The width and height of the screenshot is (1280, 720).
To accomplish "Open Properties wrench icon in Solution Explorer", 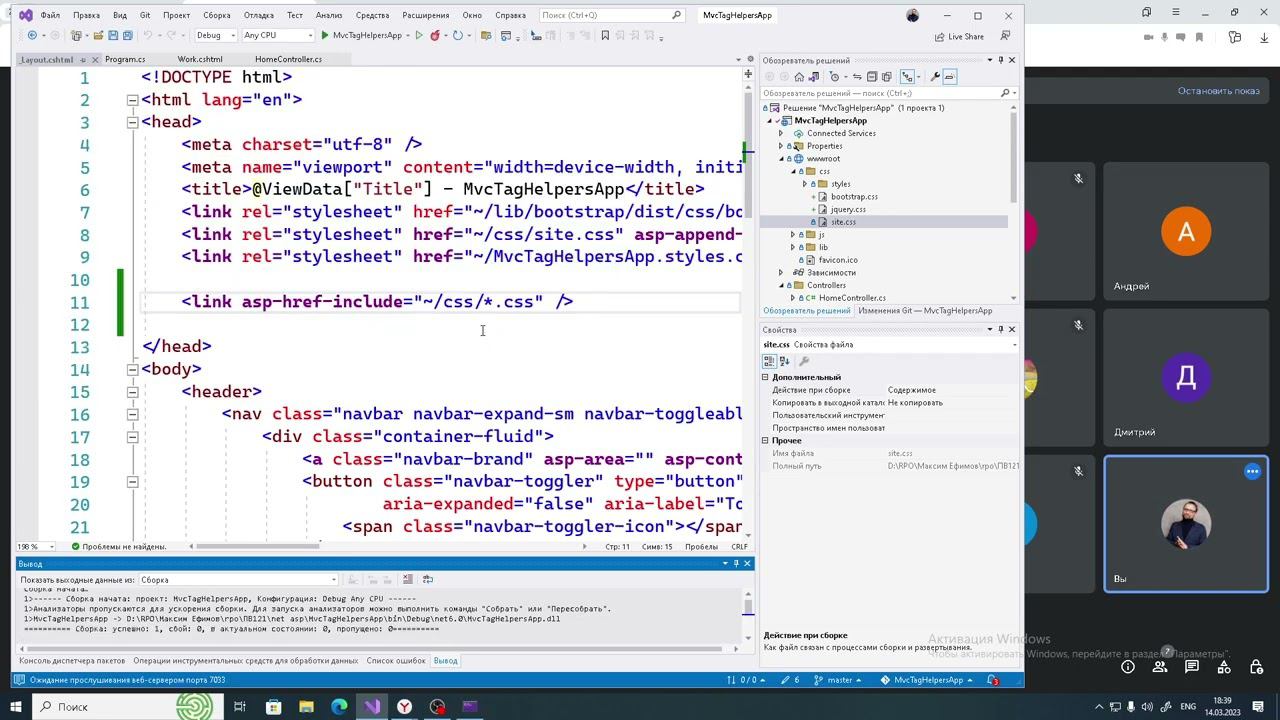I will click(x=935, y=77).
